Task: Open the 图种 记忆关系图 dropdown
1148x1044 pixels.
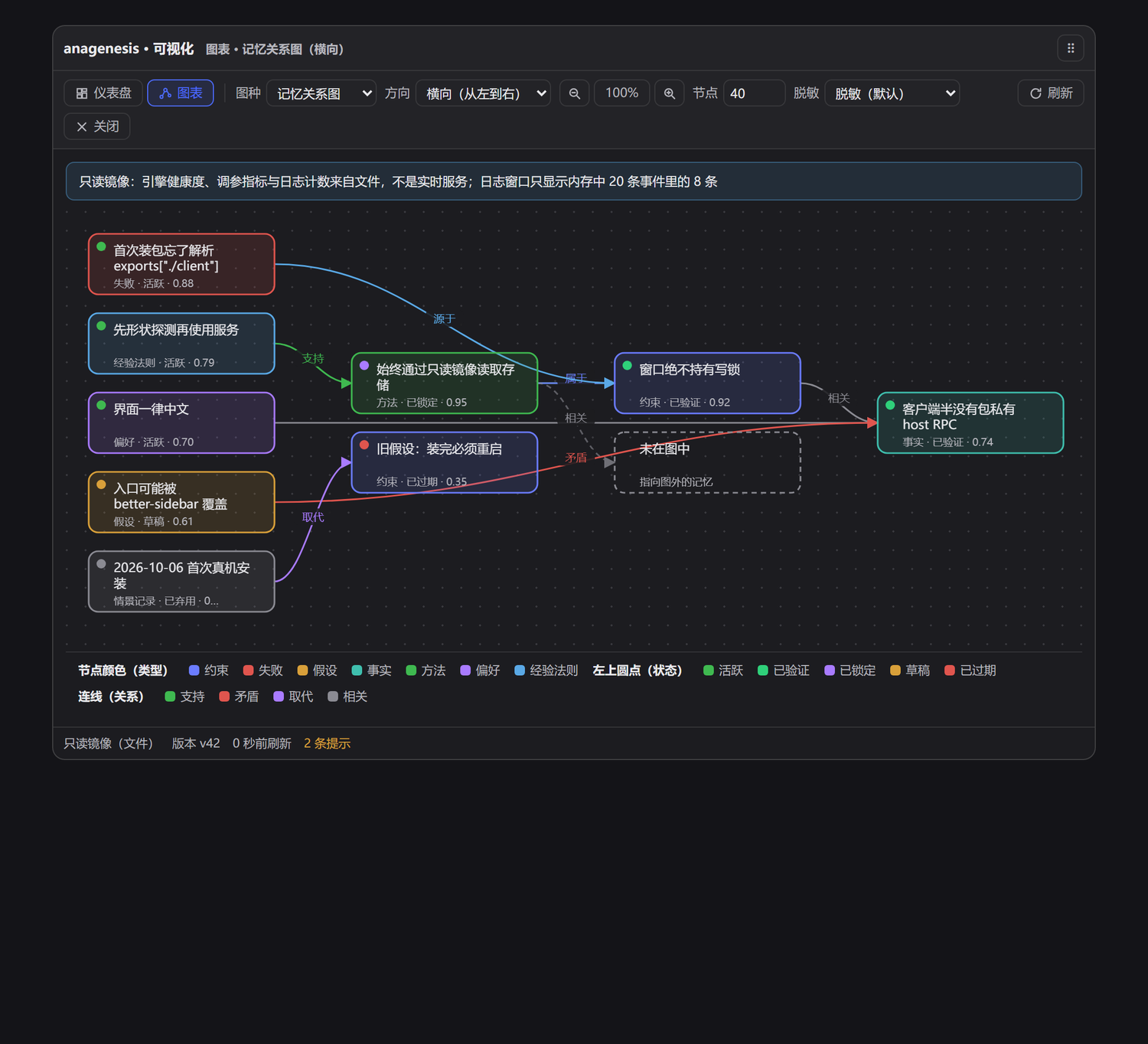Action: pos(321,93)
